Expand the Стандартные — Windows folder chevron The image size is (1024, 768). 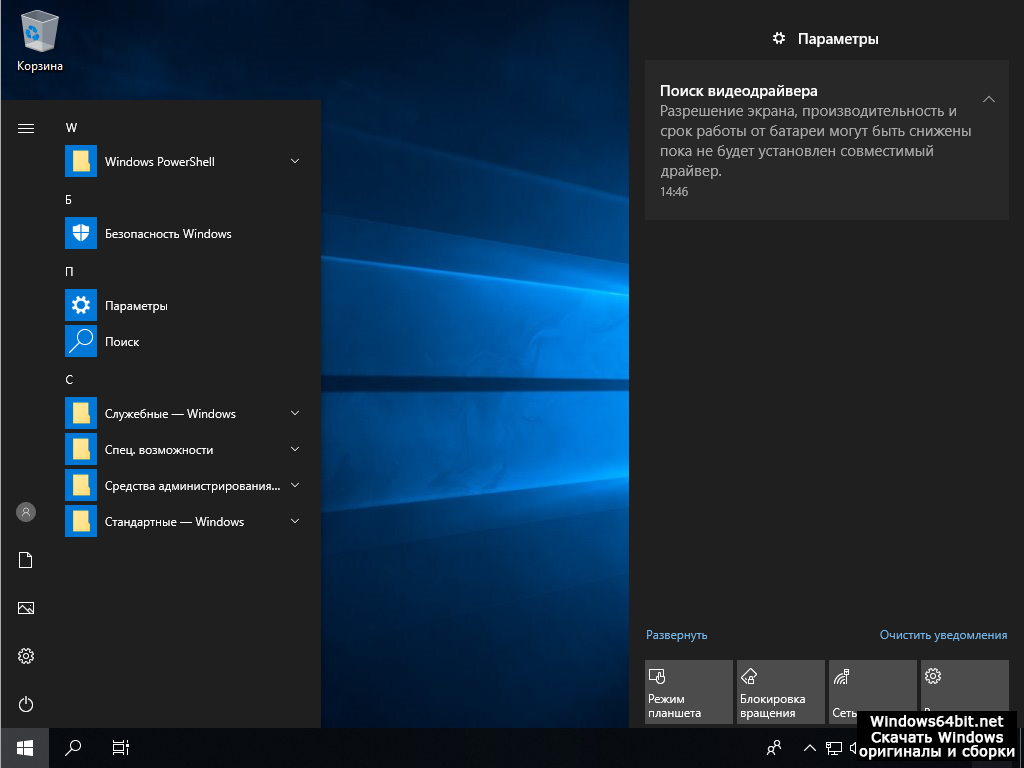pos(295,521)
